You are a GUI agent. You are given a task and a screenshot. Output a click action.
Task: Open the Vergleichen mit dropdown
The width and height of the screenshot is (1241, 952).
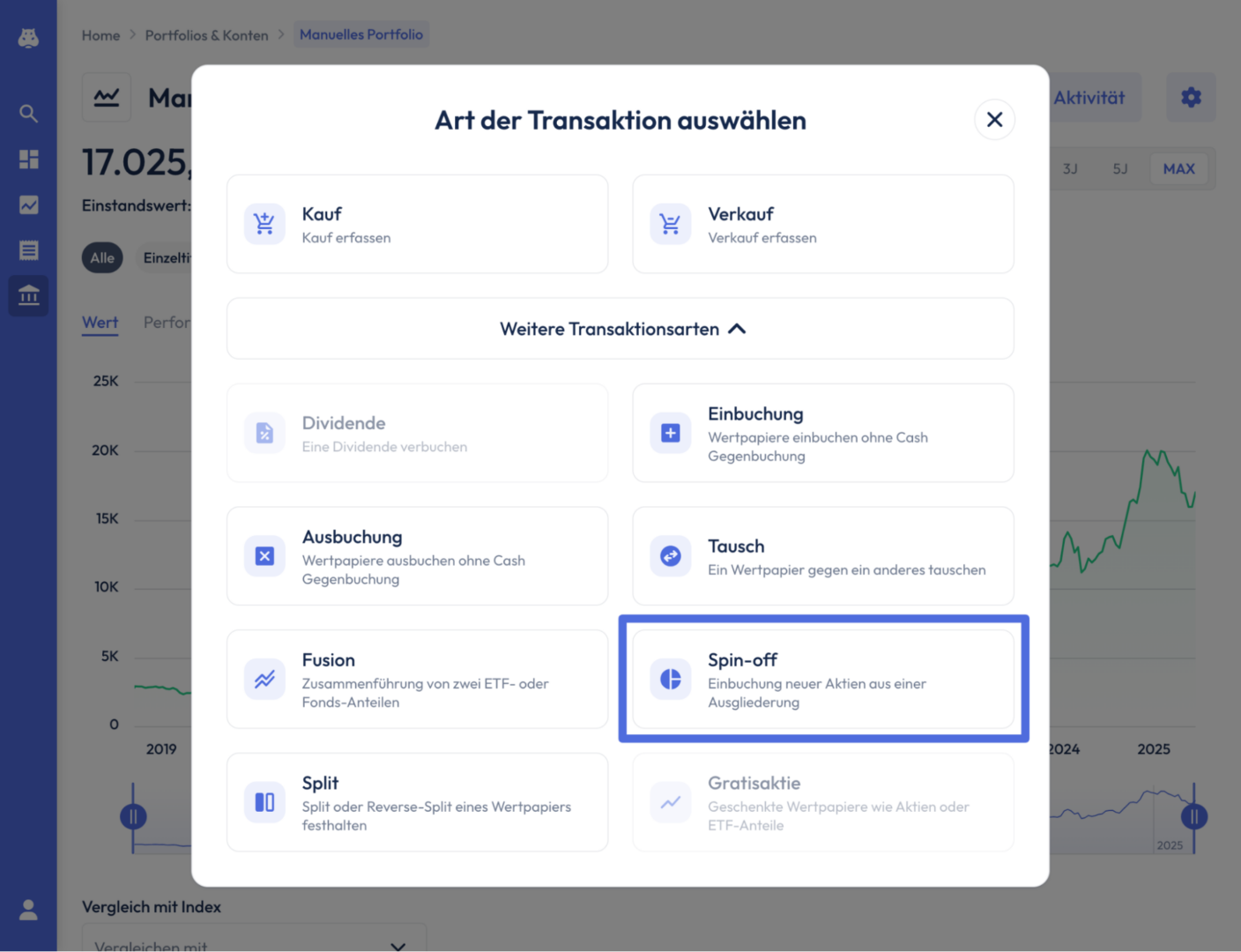click(254, 940)
